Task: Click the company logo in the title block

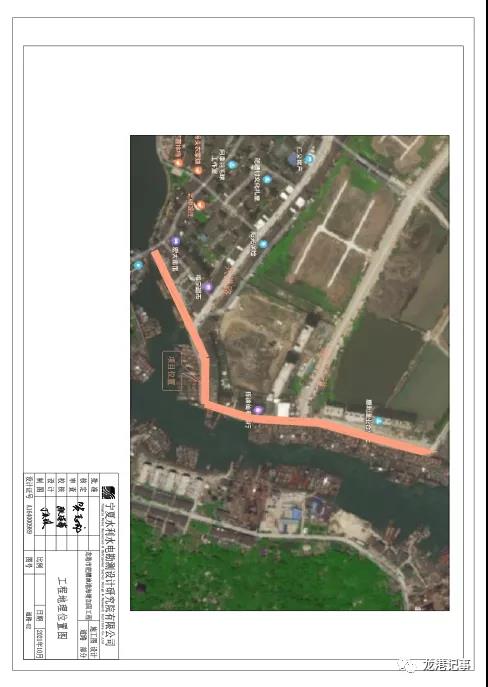Action: point(109,492)
